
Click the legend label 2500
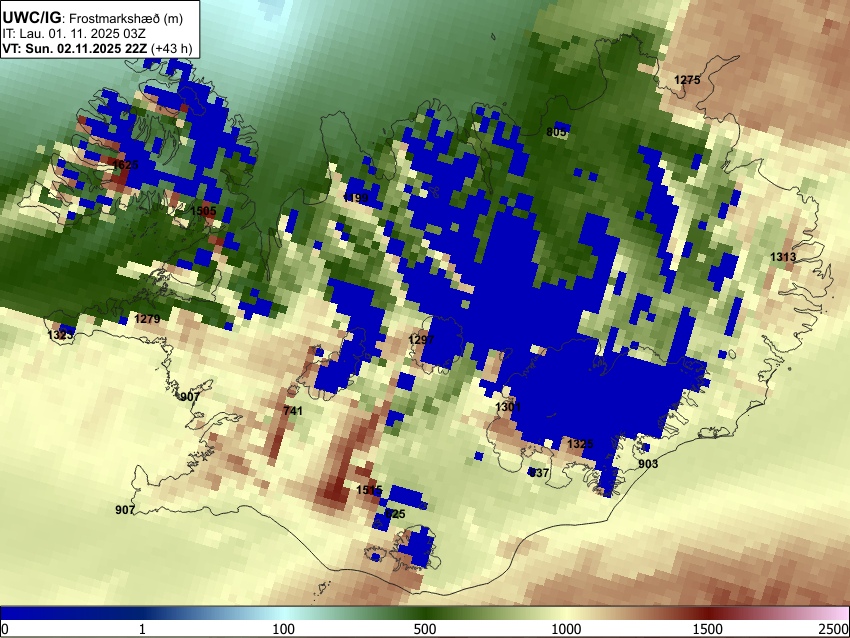tap(834, 629)
